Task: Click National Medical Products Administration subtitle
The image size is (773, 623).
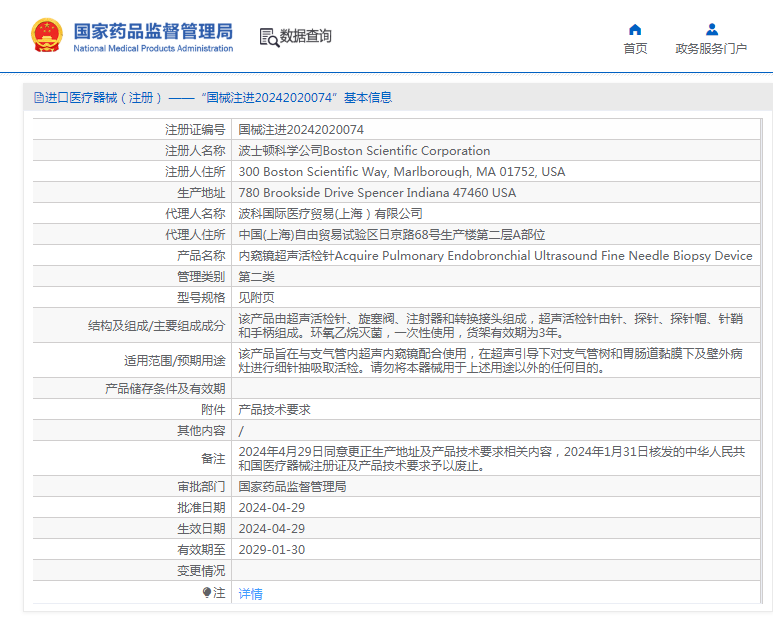Action: coord(153,48)
